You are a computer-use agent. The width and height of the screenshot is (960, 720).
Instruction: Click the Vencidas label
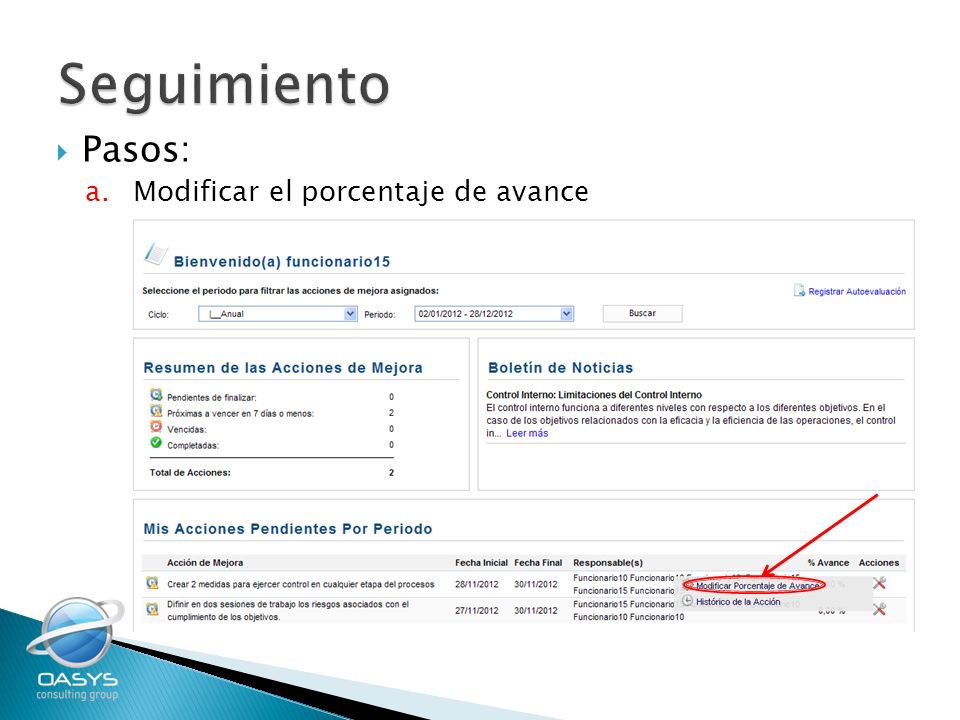[x=187, y=429]
